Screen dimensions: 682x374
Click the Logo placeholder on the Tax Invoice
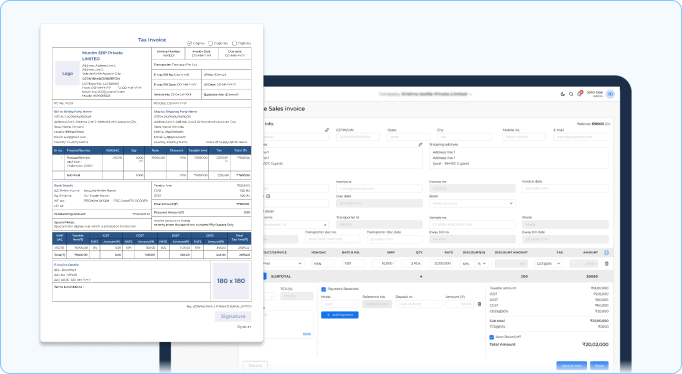click(x=67, y=73)
